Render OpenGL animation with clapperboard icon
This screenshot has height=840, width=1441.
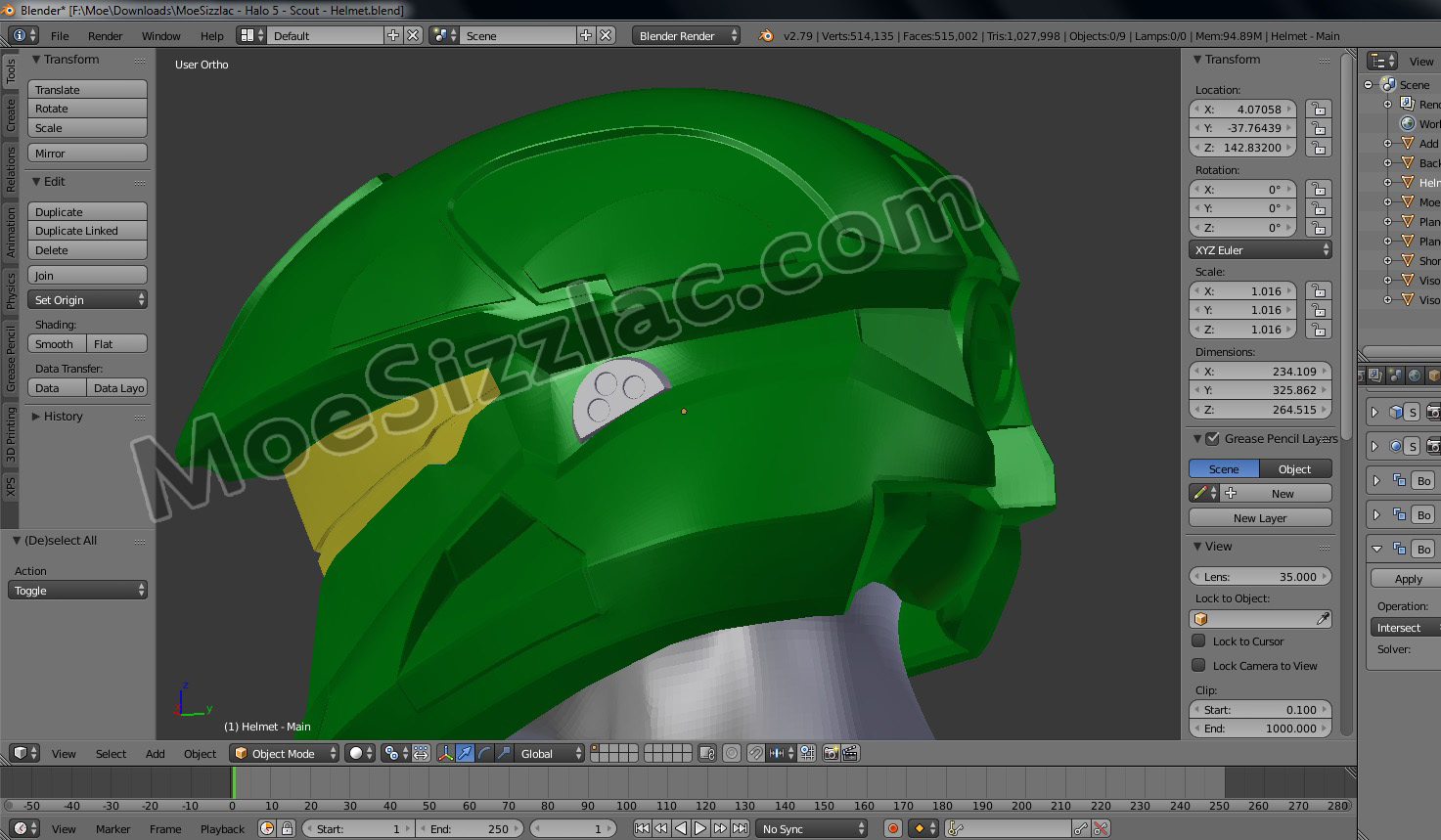(x=850, y=753)
